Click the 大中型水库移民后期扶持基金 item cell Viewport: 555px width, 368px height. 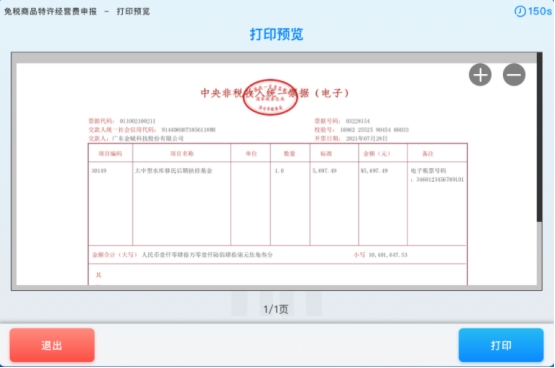[173, 171]
